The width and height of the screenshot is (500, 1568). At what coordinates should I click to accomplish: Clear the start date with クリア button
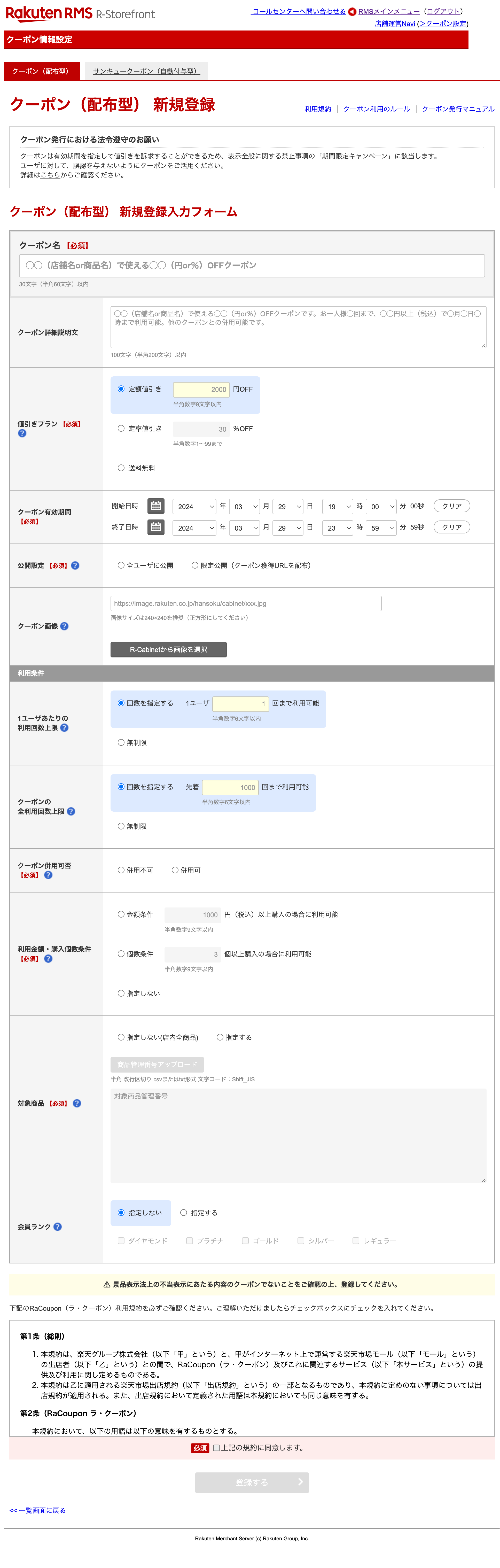[x=452, y=506]
